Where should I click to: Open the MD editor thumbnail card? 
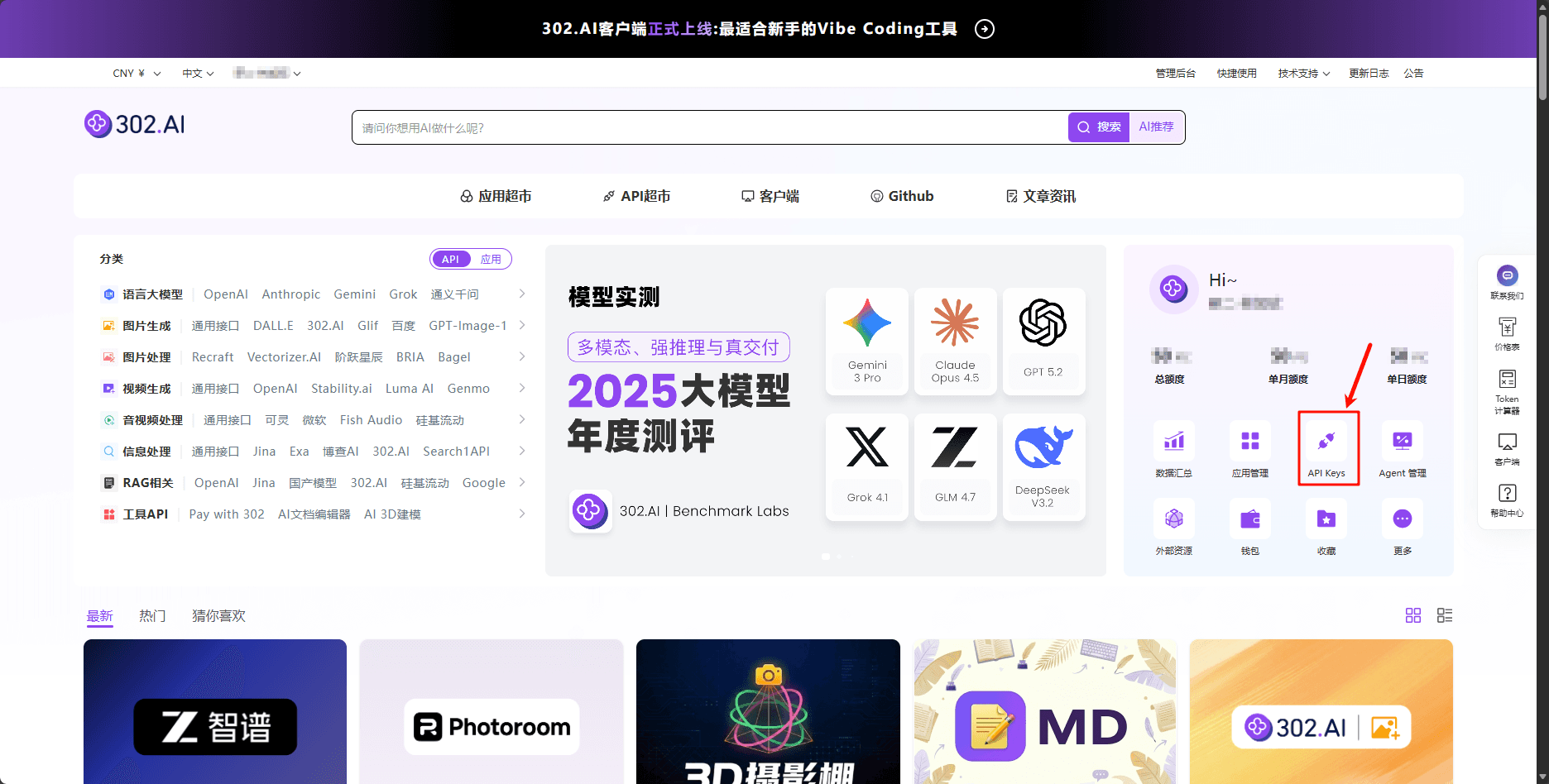point(1044,711)
